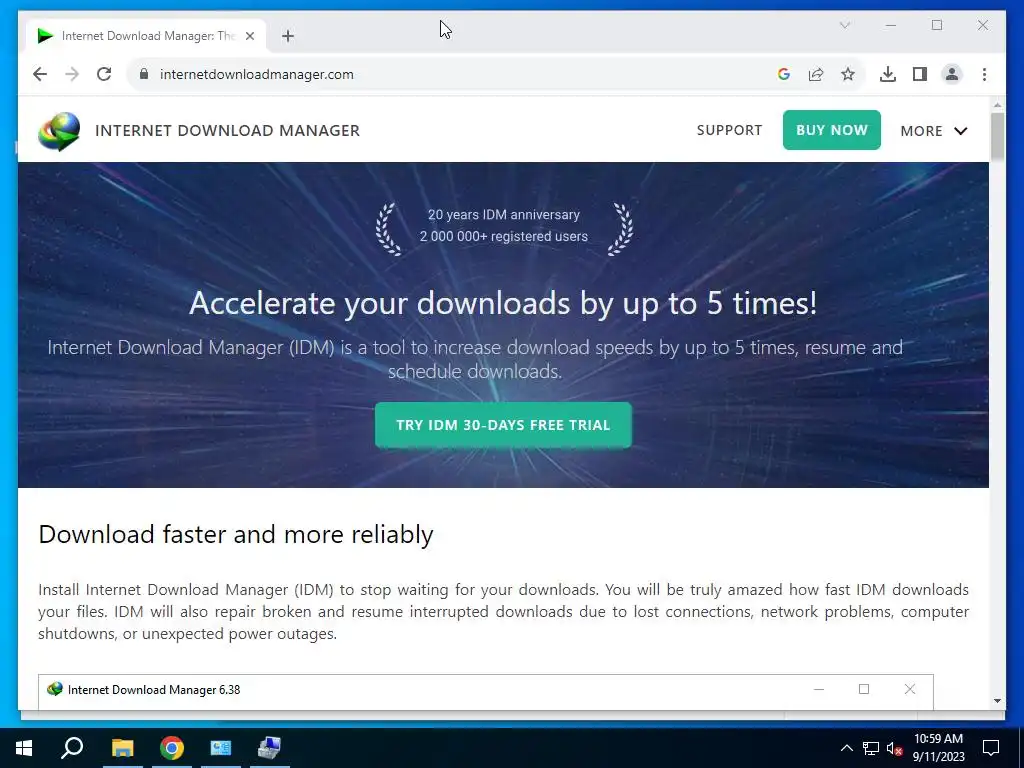1024x768 pixels.
Task: Open File Explorer from taskbar
Action: [x=122, y=748]
